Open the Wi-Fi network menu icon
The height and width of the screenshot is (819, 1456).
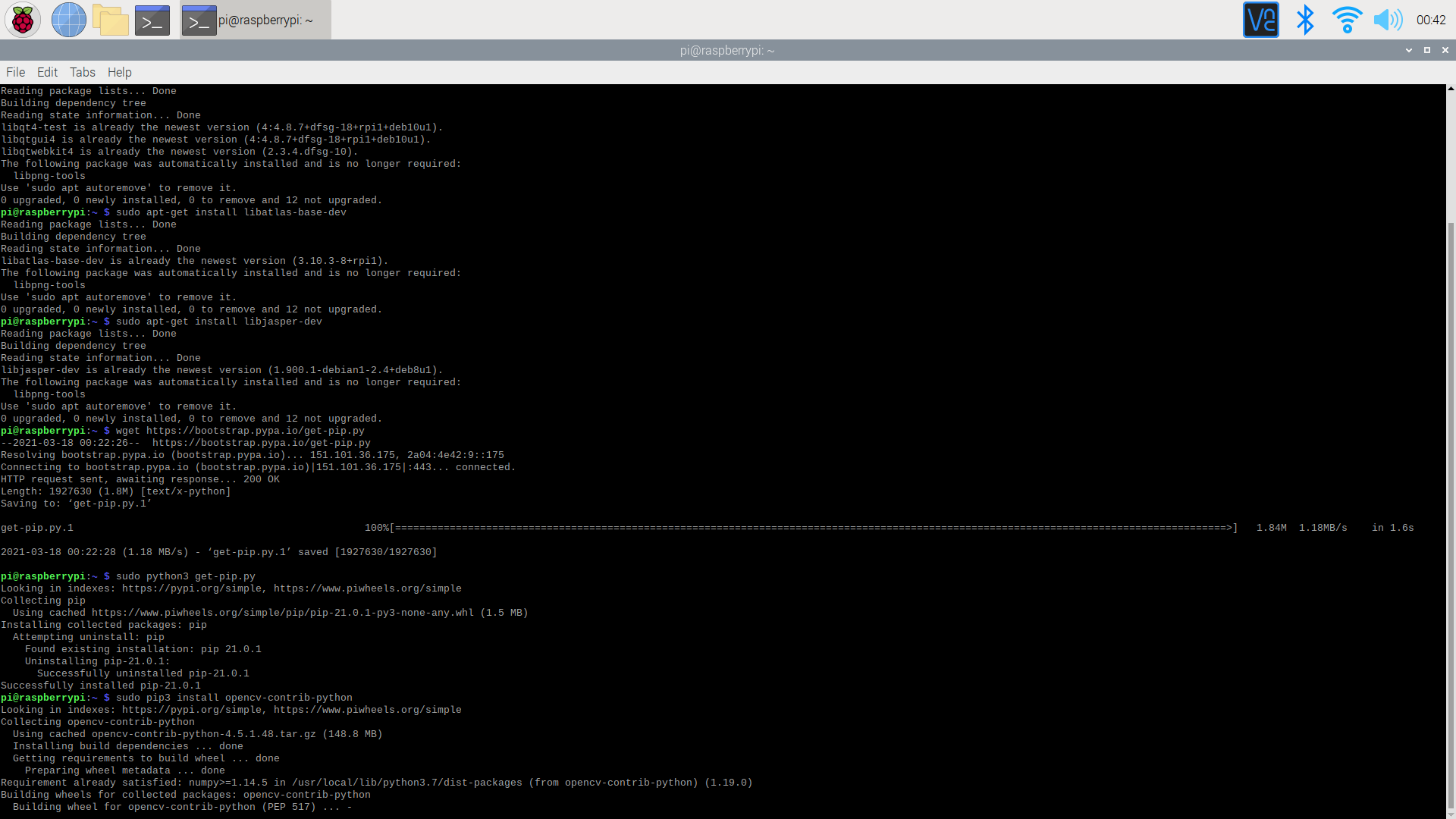1347,20
